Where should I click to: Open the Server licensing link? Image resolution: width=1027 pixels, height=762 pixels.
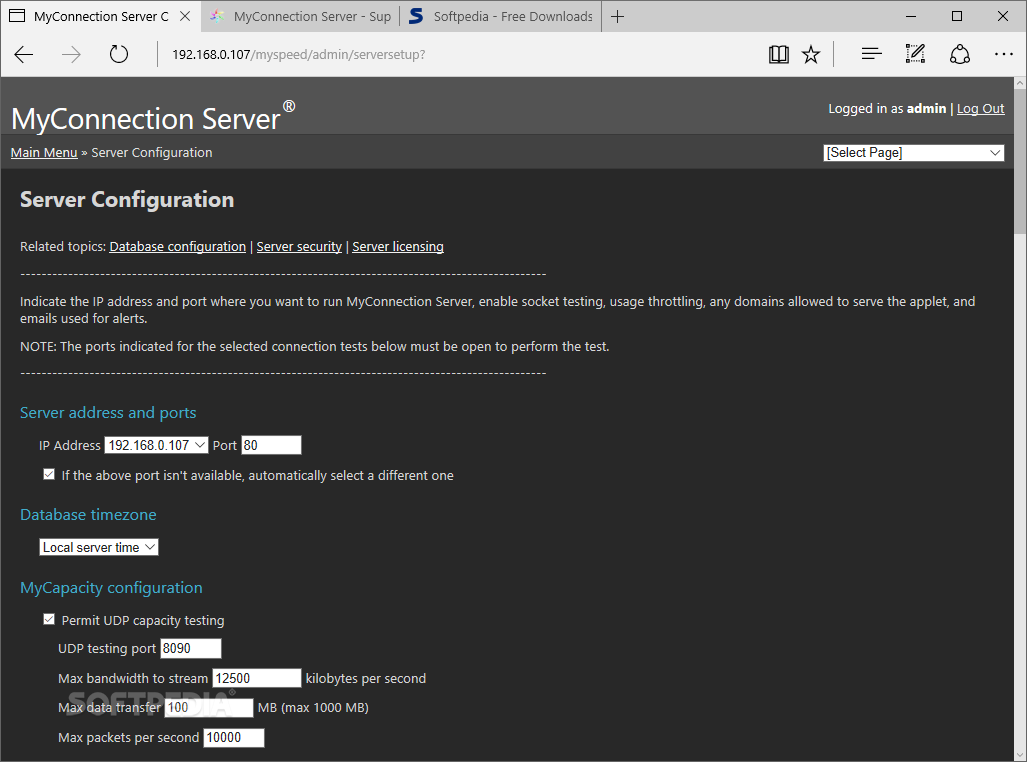398,247
